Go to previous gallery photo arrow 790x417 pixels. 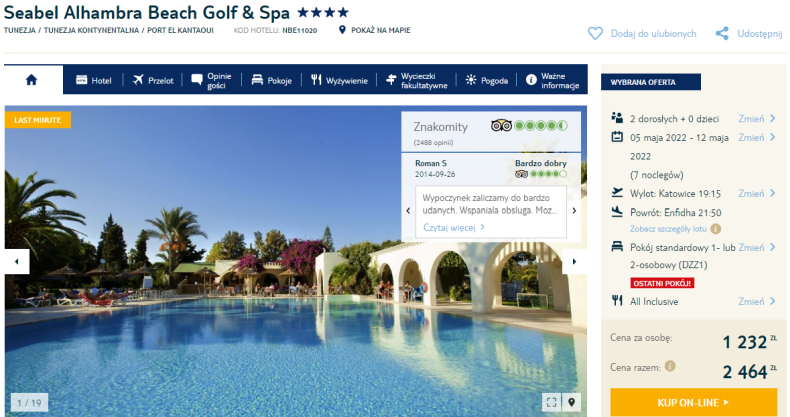(17, 261)
